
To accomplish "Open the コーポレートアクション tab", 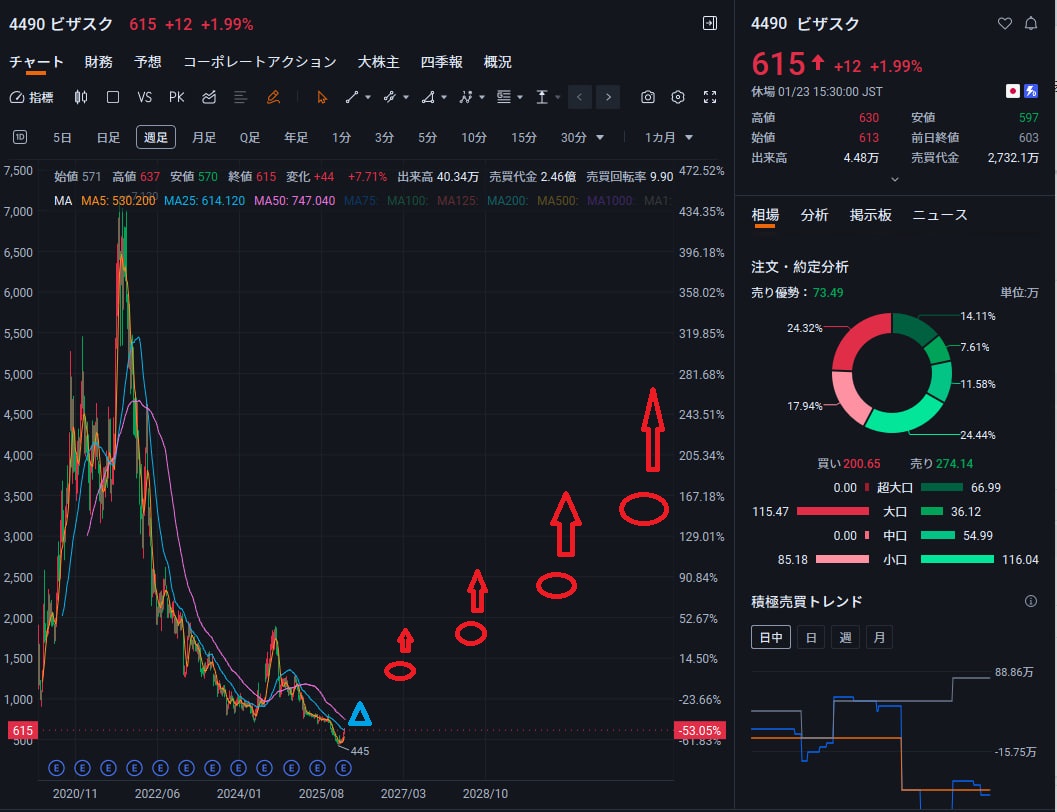I will point(260,62).
